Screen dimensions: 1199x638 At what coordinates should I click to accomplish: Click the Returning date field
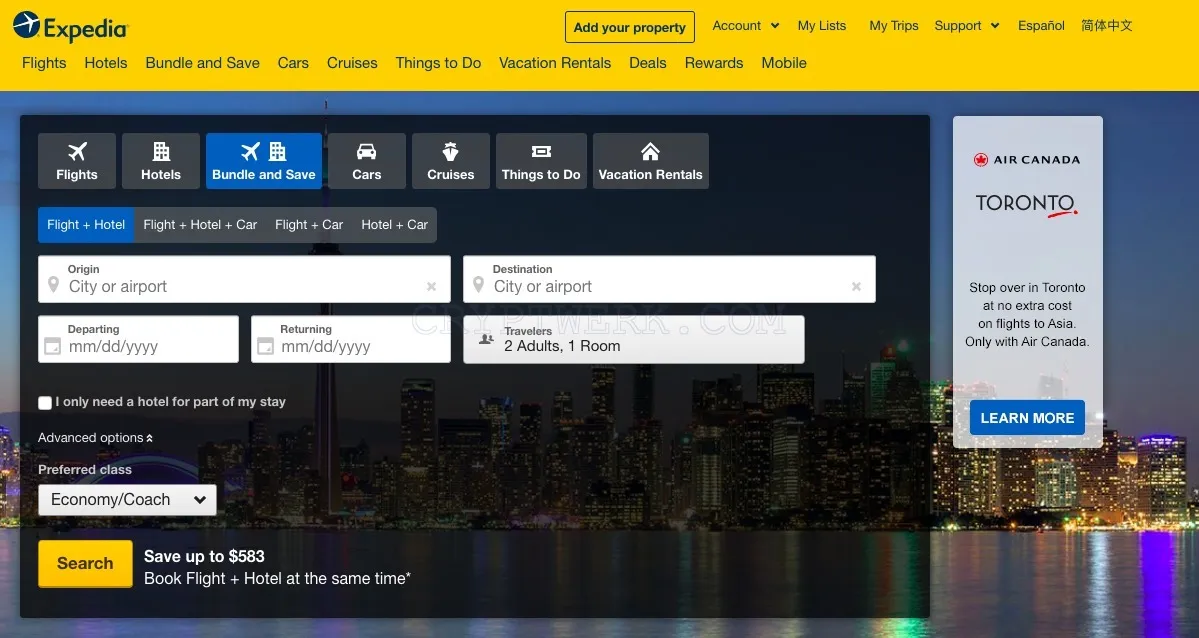click(x=351, y=339)
